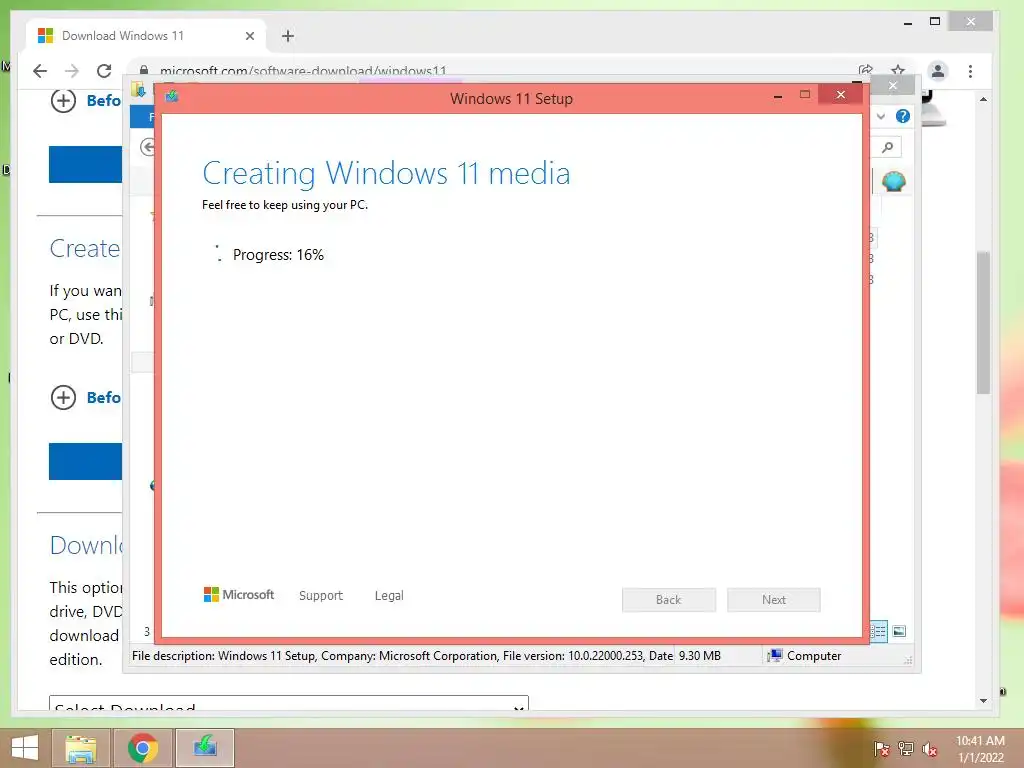Click the Creating Windows 11 media heading

pos(386,174)
